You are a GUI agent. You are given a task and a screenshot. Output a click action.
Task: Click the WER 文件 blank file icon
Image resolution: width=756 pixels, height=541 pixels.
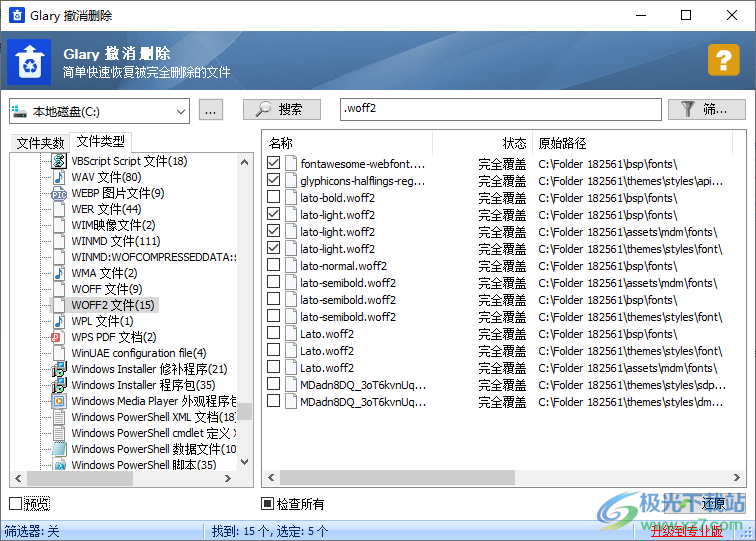(x=59, y=209)
